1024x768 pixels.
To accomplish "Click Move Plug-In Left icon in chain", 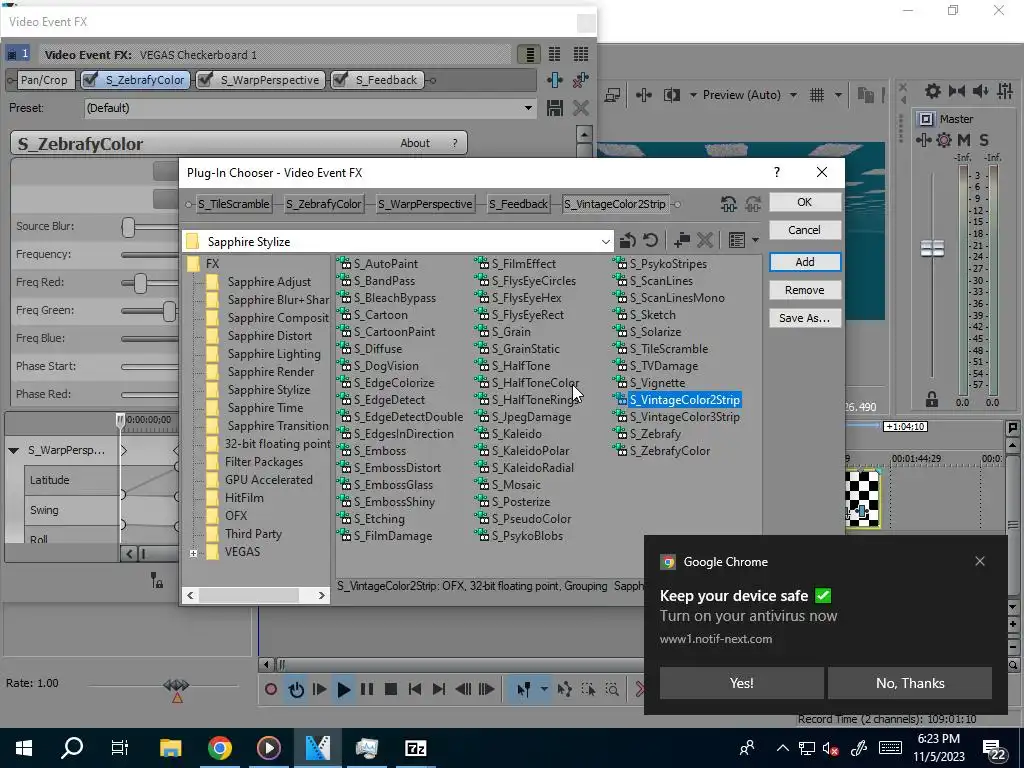I will [x=729, y=204].
